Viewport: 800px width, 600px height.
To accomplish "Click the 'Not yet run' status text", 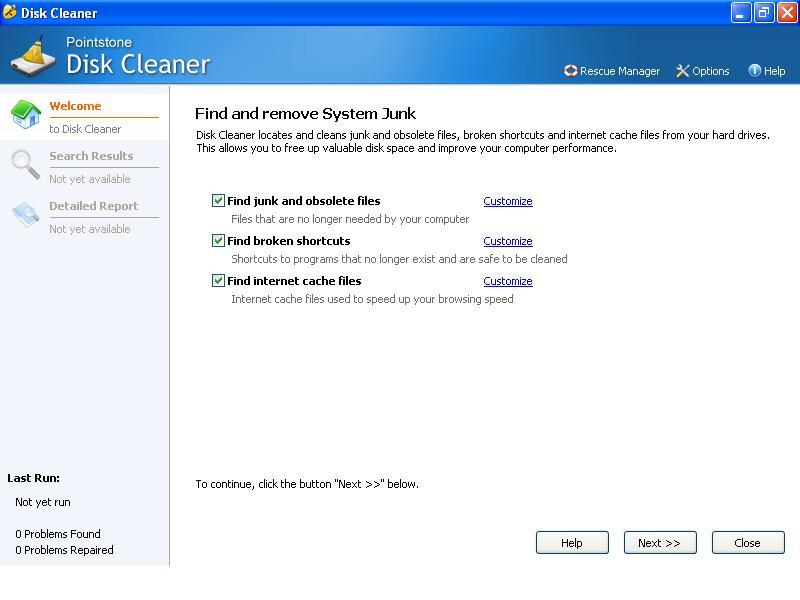I will point(43,502).
